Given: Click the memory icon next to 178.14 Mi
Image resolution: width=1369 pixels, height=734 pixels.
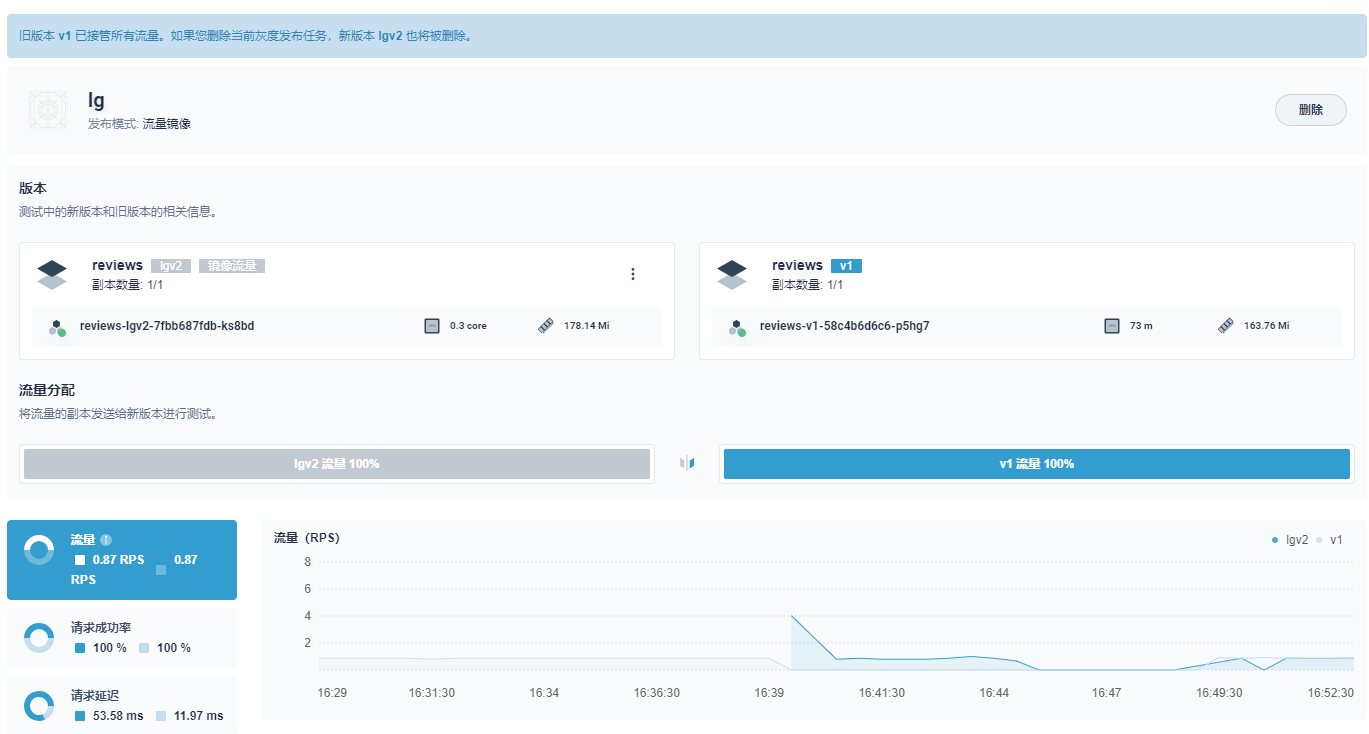Looking at the screenshot, I should click(x=546, y=326).
